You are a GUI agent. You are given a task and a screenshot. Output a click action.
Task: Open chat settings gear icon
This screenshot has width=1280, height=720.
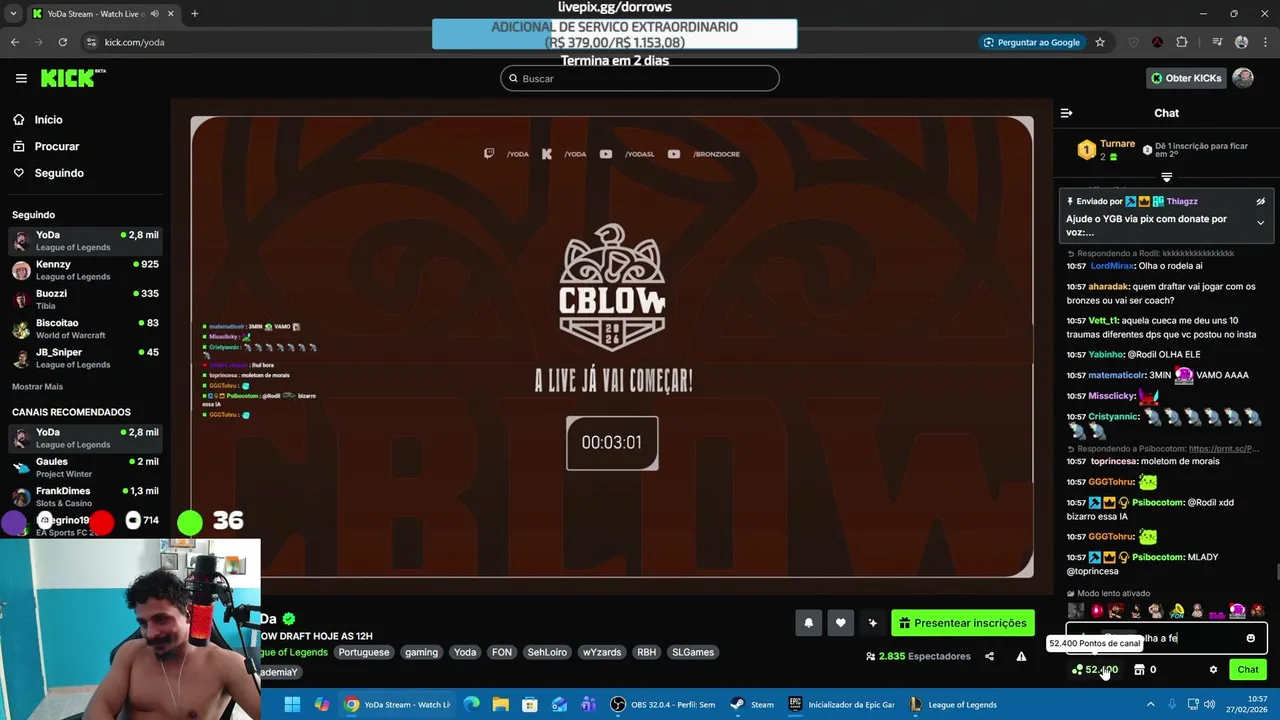1213,670
